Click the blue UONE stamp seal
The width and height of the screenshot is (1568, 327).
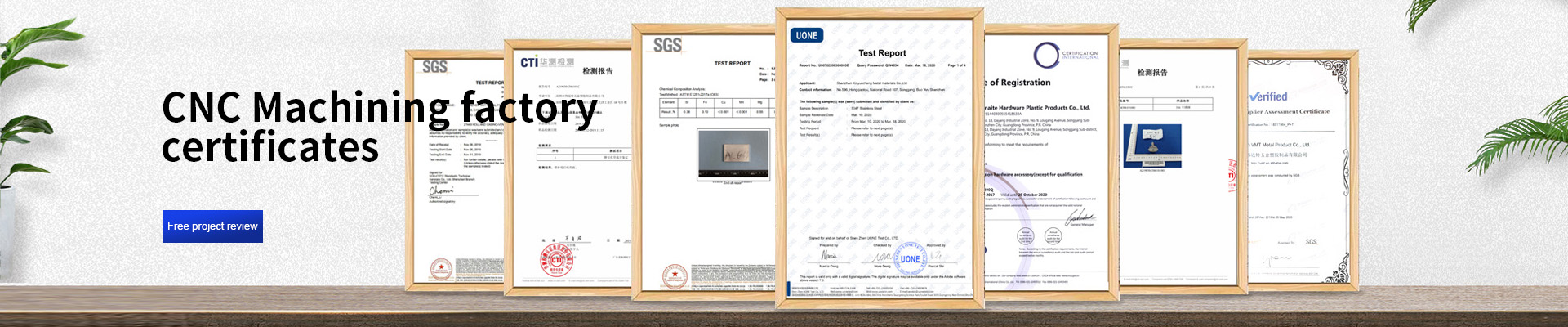point(910,258)
